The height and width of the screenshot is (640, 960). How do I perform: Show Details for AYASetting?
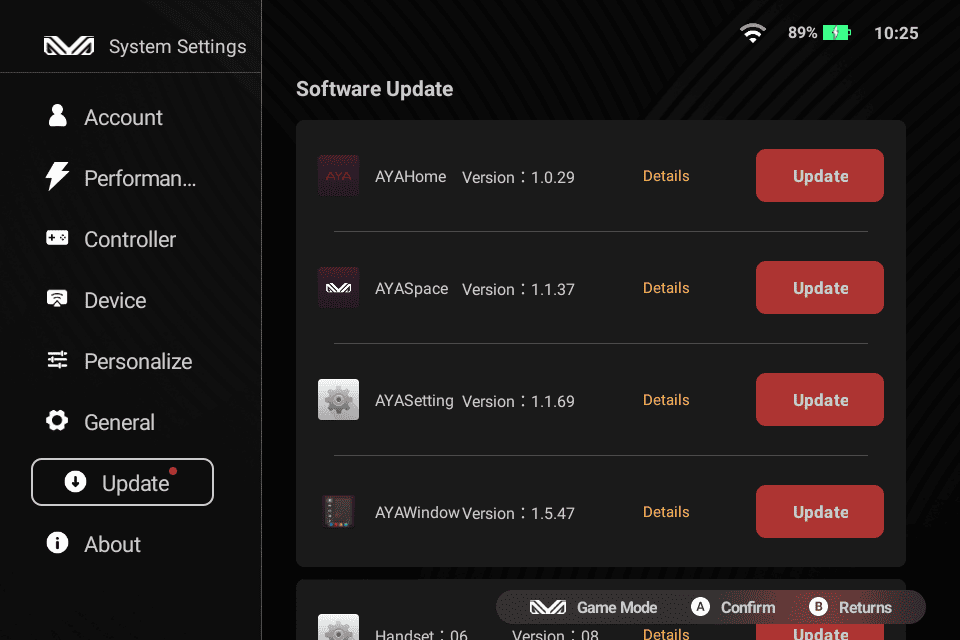click(666, 400)
